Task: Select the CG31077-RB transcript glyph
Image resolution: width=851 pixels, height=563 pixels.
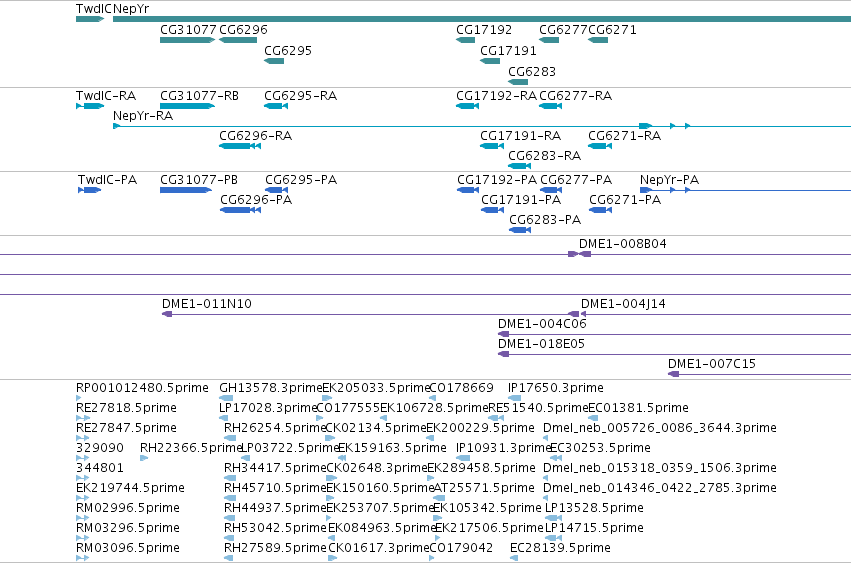Action: [x=187, y=106]
